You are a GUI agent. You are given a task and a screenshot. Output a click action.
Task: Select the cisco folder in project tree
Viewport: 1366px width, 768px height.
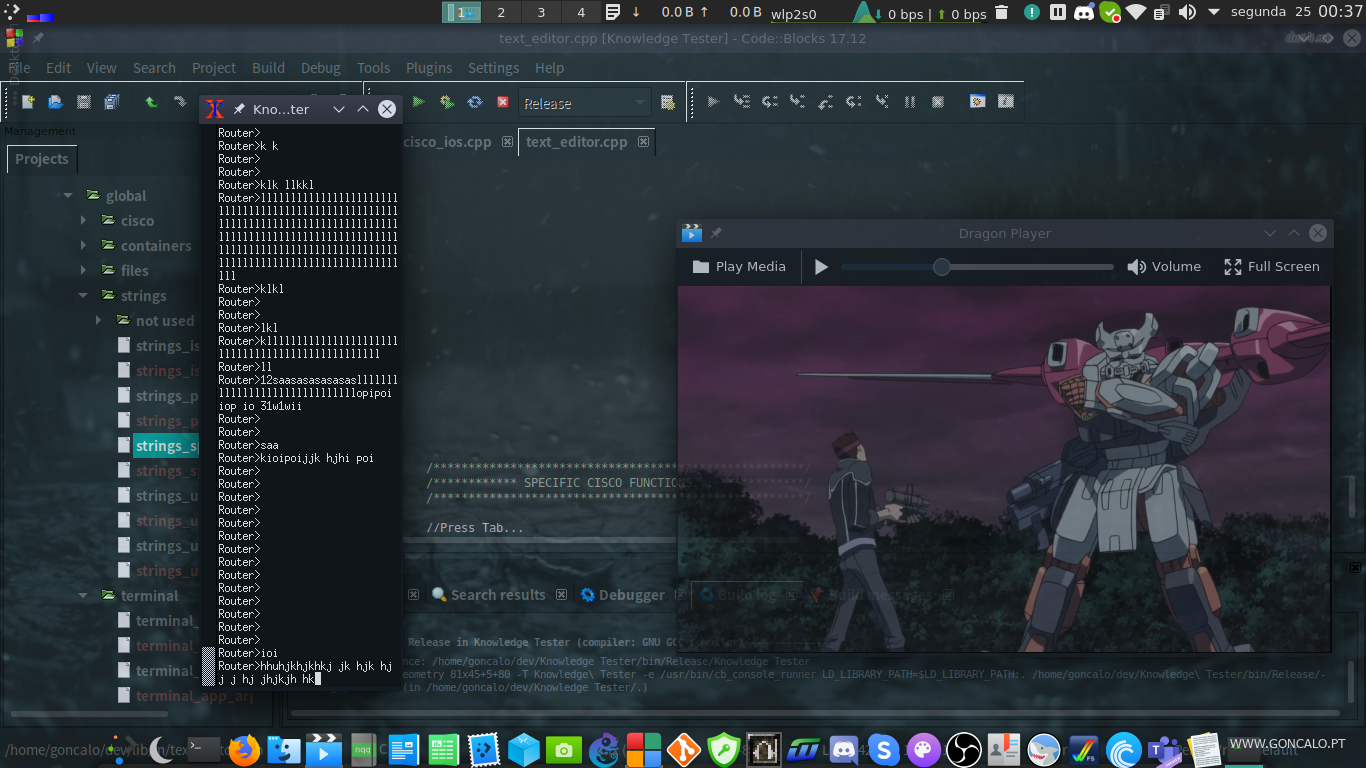click(138, 221)
